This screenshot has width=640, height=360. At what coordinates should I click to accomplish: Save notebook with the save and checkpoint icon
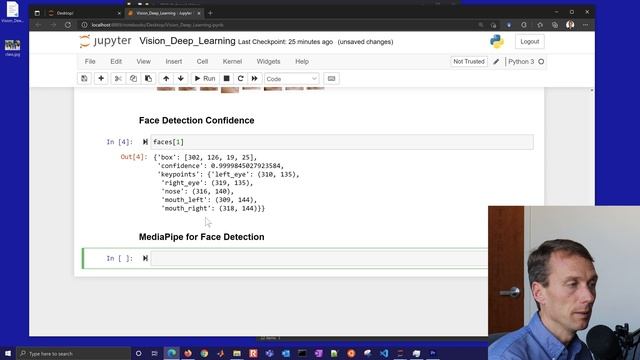(84, 78)
